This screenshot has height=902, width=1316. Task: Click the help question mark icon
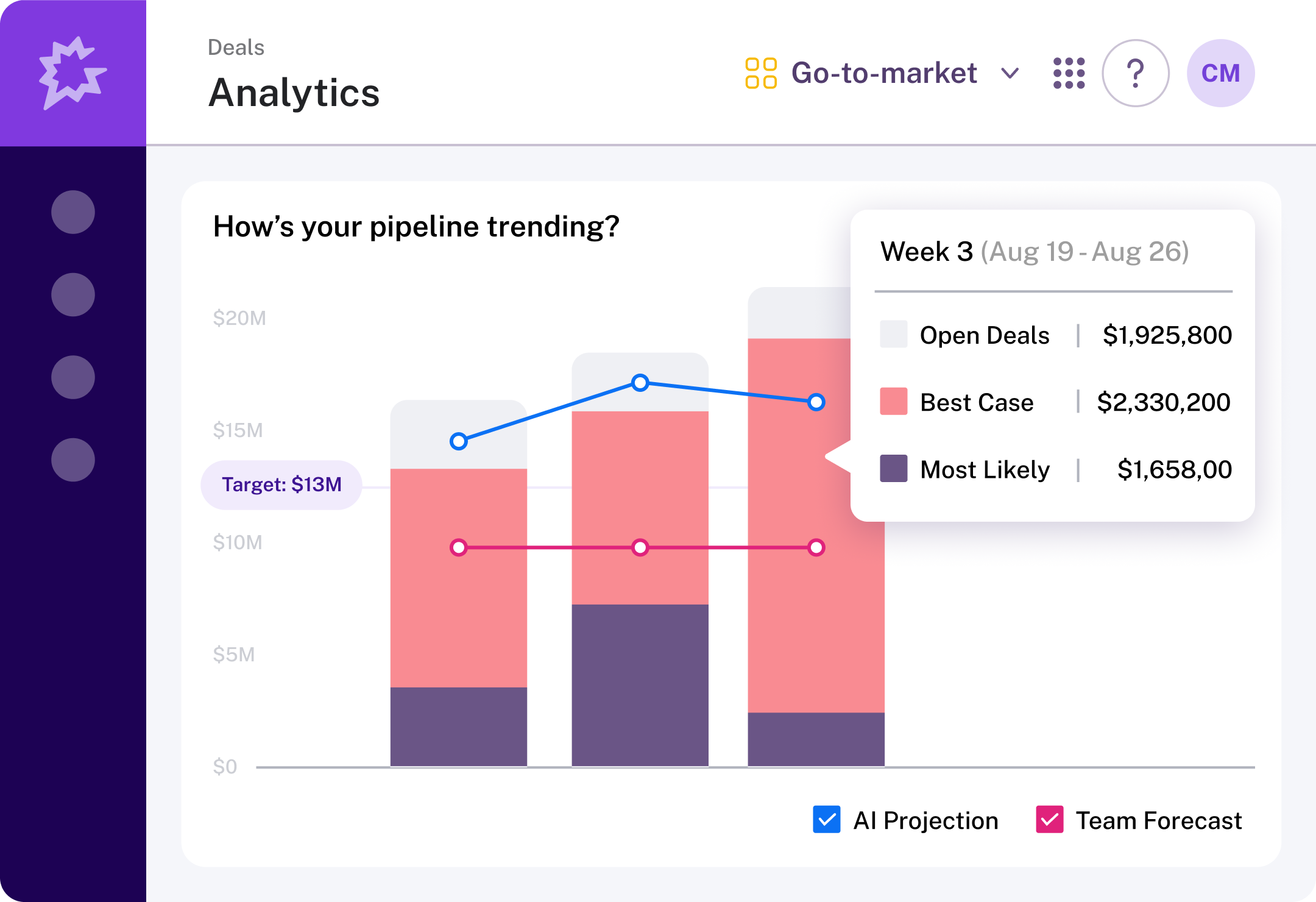1136,73
